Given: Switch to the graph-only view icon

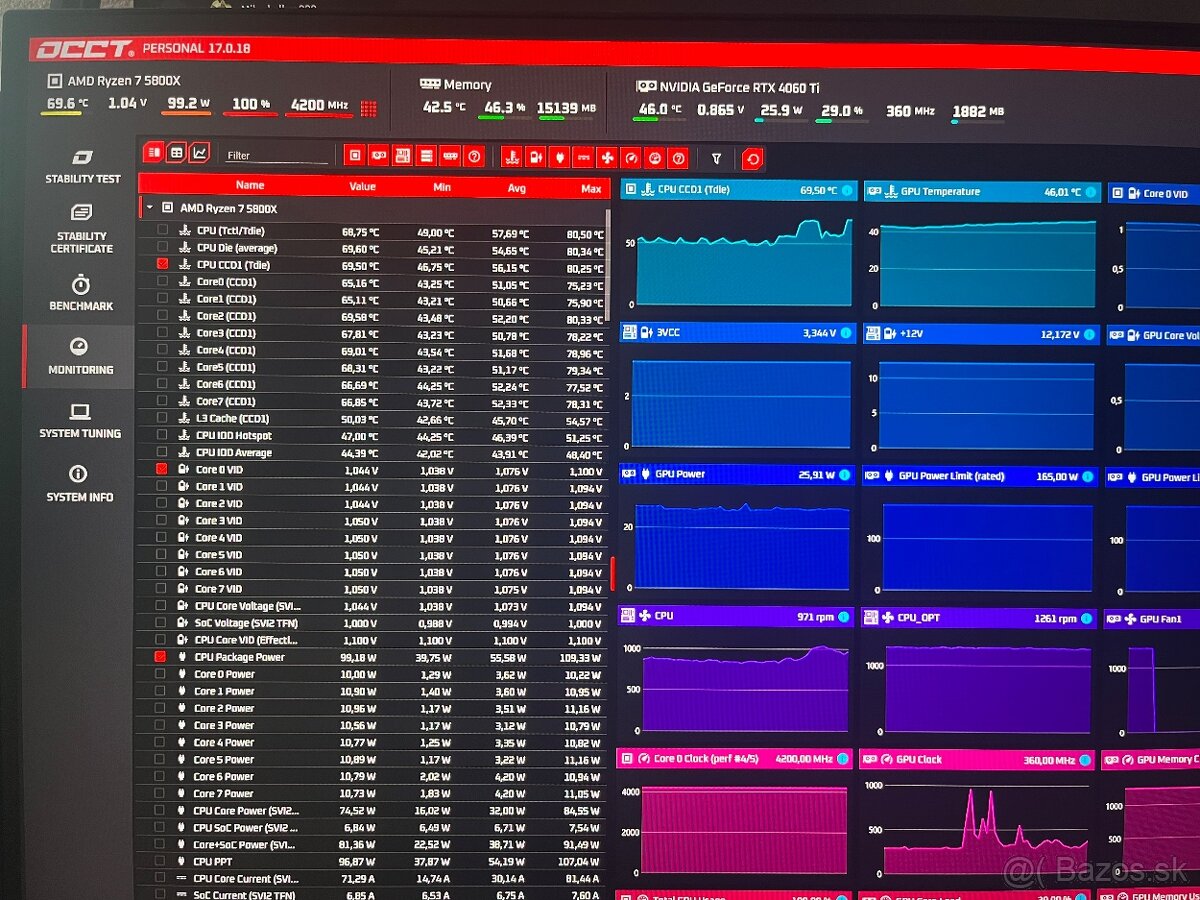Looking at the screenshot, I should [x=200, y=153].
